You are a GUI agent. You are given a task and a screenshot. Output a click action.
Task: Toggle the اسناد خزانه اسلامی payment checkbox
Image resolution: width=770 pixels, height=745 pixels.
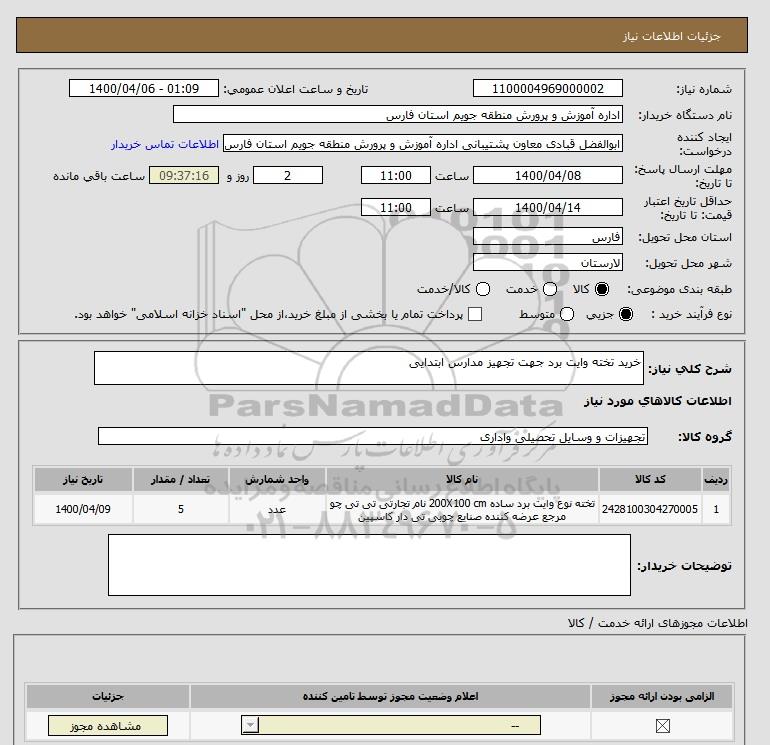475,314
